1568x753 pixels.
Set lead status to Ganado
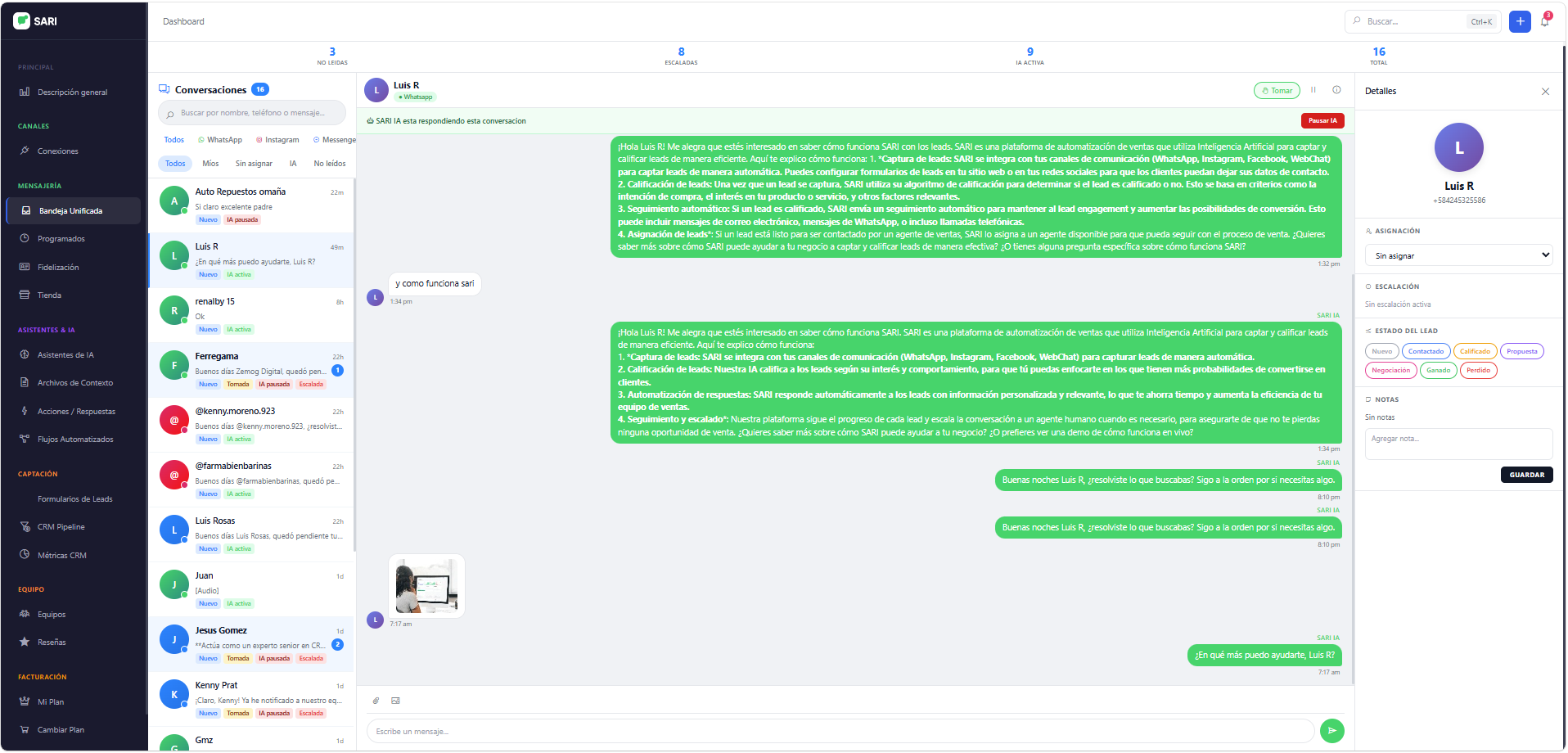1438,371
